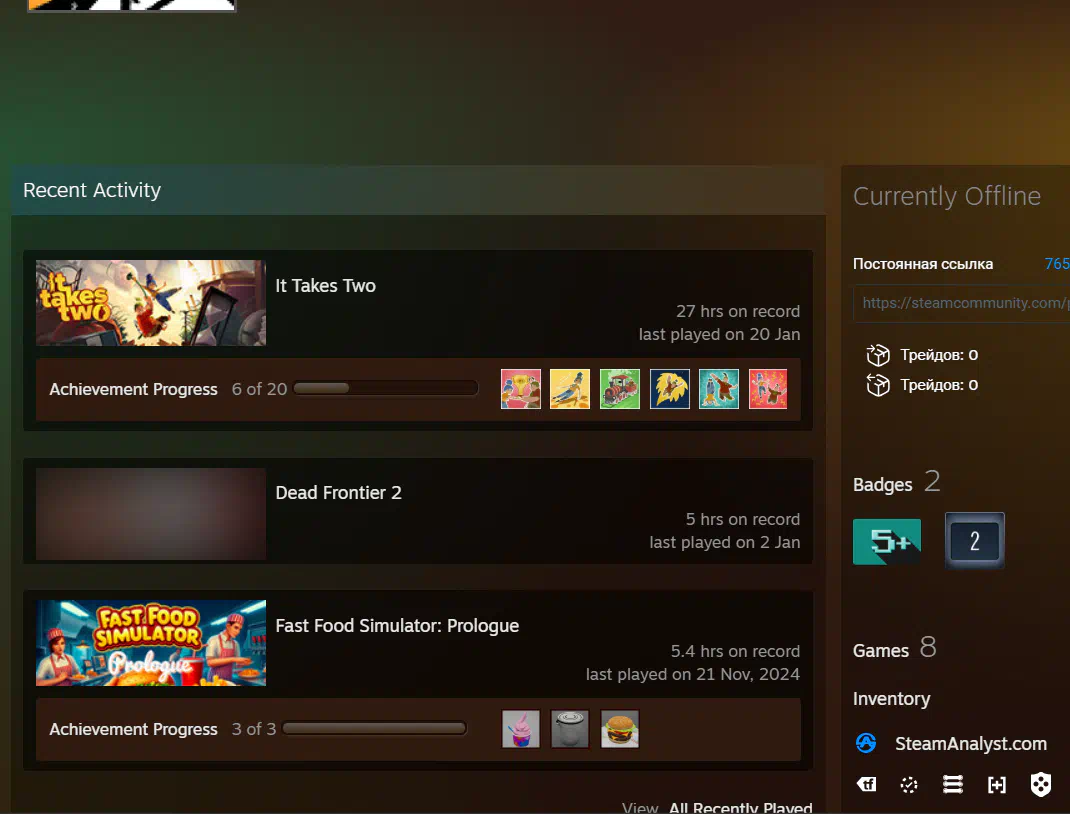Screen dimensions: 1070x814
Task: Click the 'Recent Activity' heading
Action: pos(92,190)
